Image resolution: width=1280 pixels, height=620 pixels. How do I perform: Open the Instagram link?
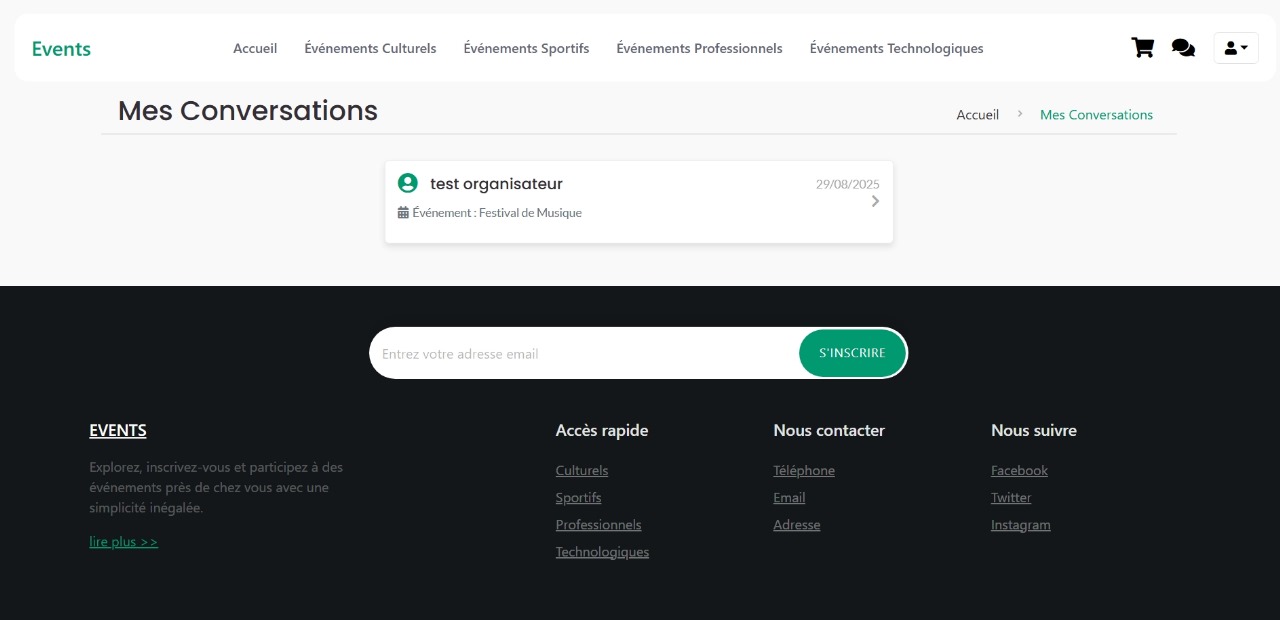1021,525
